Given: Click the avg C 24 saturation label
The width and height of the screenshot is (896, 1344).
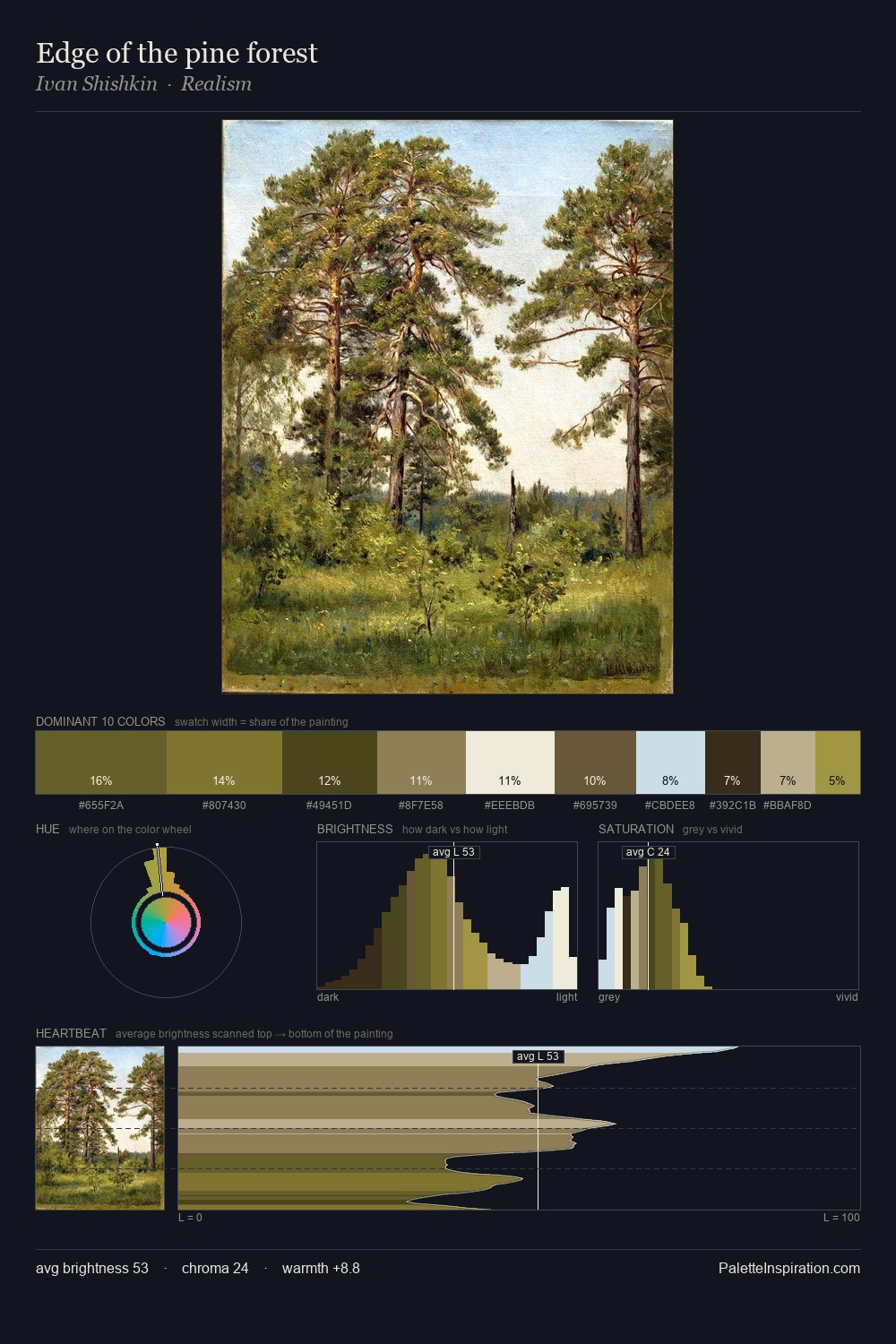Looking at the screenshot, I should tap(648, 852).
